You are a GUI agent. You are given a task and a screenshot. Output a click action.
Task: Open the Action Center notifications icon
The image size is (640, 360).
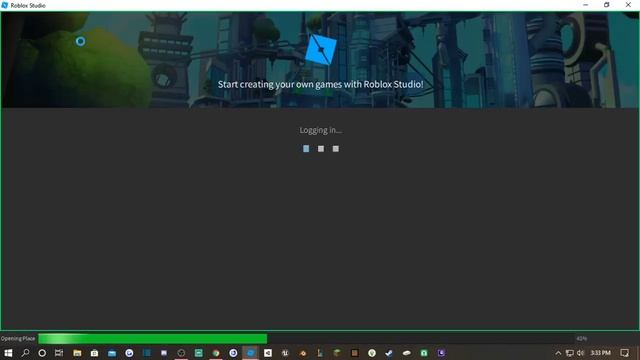(x=624, y=353)
